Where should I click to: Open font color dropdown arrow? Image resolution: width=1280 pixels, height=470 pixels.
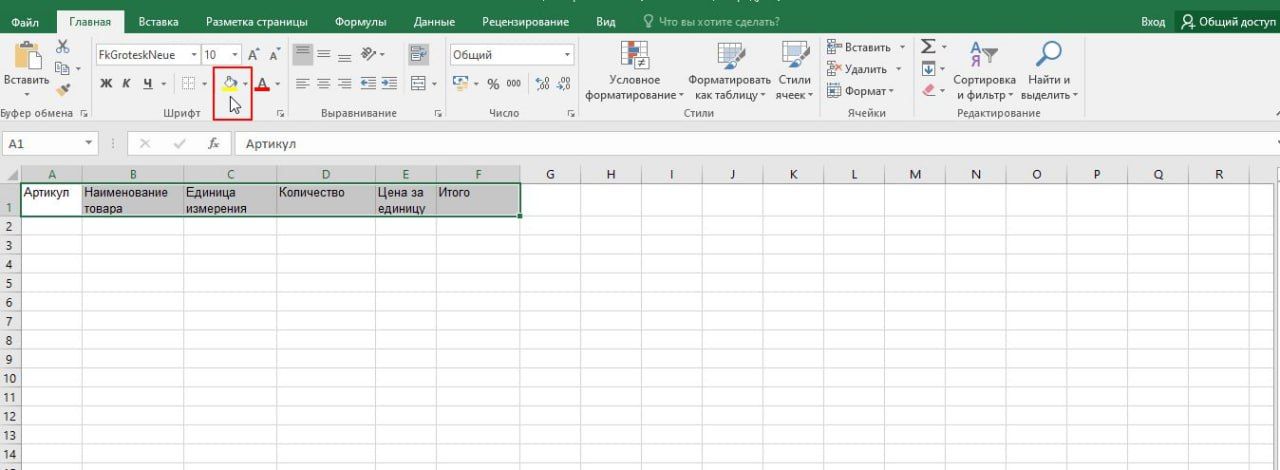coord(278,84)
